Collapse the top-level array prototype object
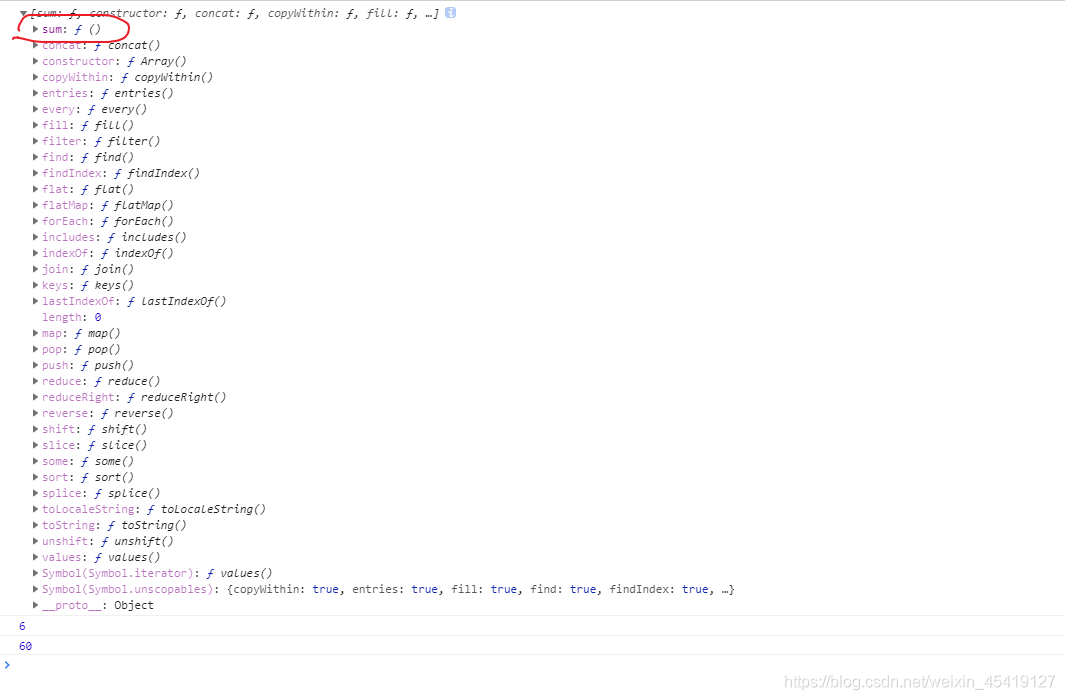The height and width of the screenshot is (700, 1065). 24,14
